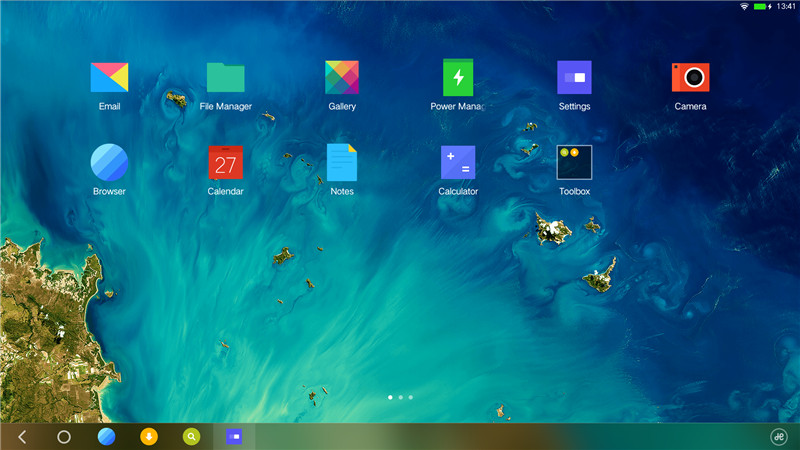
Task: Launch the Camera app
Action: point(690,78)
